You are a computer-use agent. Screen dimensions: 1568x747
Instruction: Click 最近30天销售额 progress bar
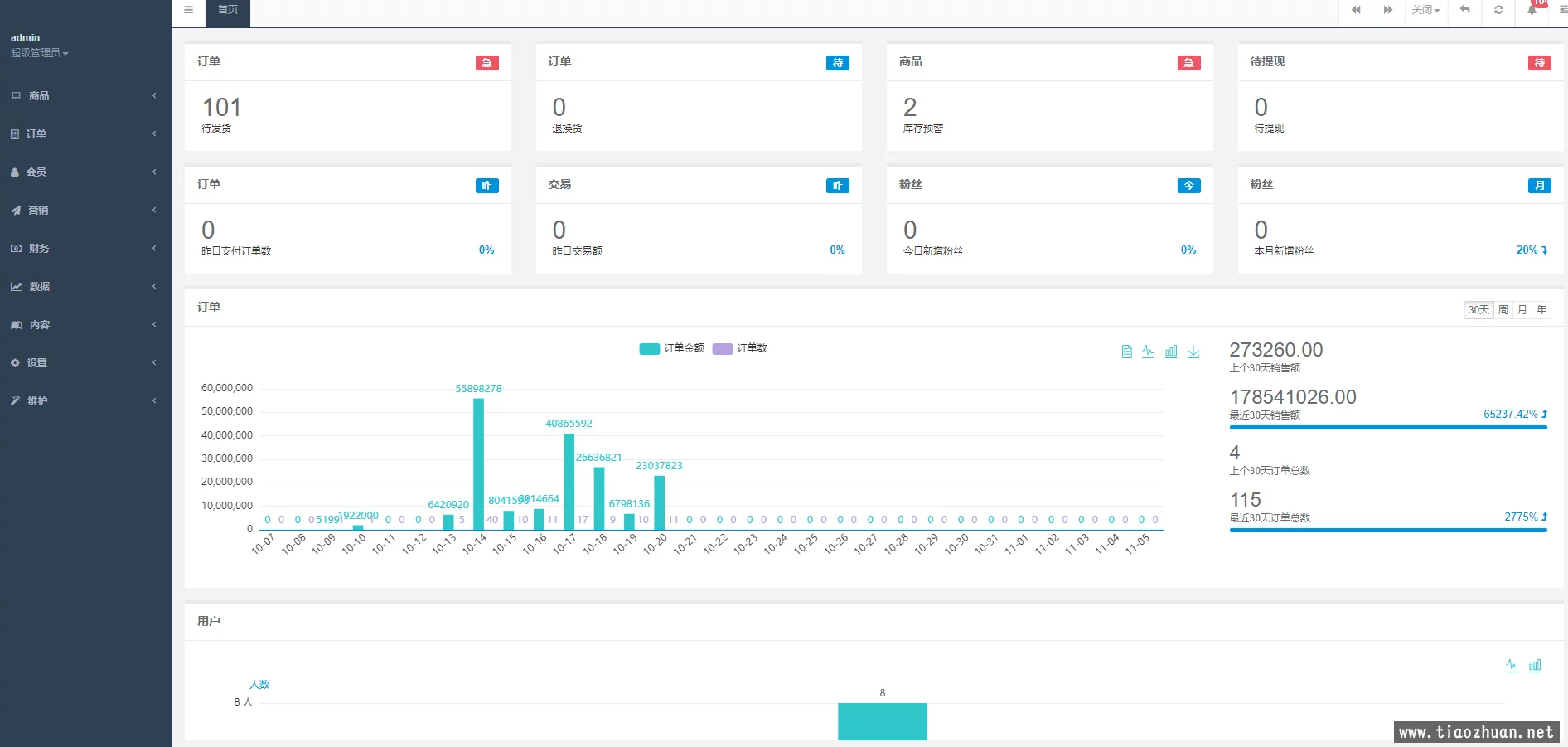point(1388,428)
